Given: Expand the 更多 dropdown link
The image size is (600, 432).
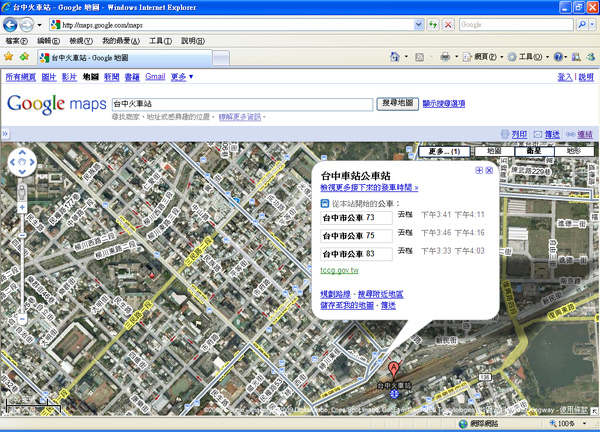Looking at the screenshot, I should (x=182, y=77).
